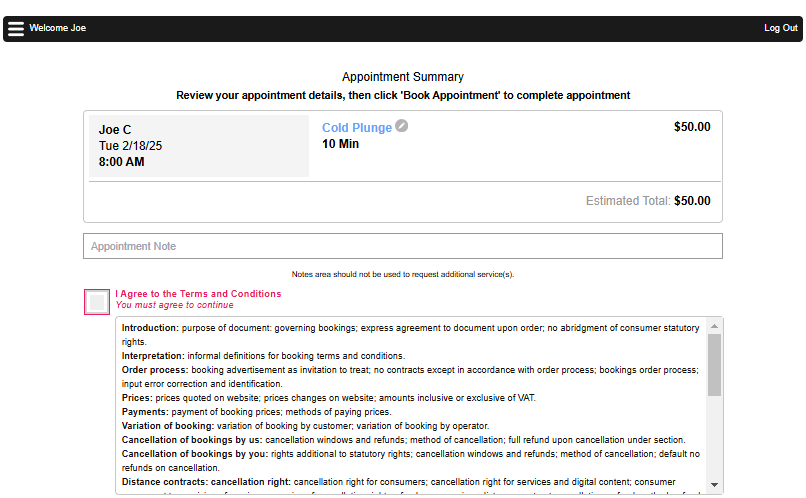This screenshot has width=806, height=498.
Task: Click the Appointment Summary heading
Action: click(402, 77)
